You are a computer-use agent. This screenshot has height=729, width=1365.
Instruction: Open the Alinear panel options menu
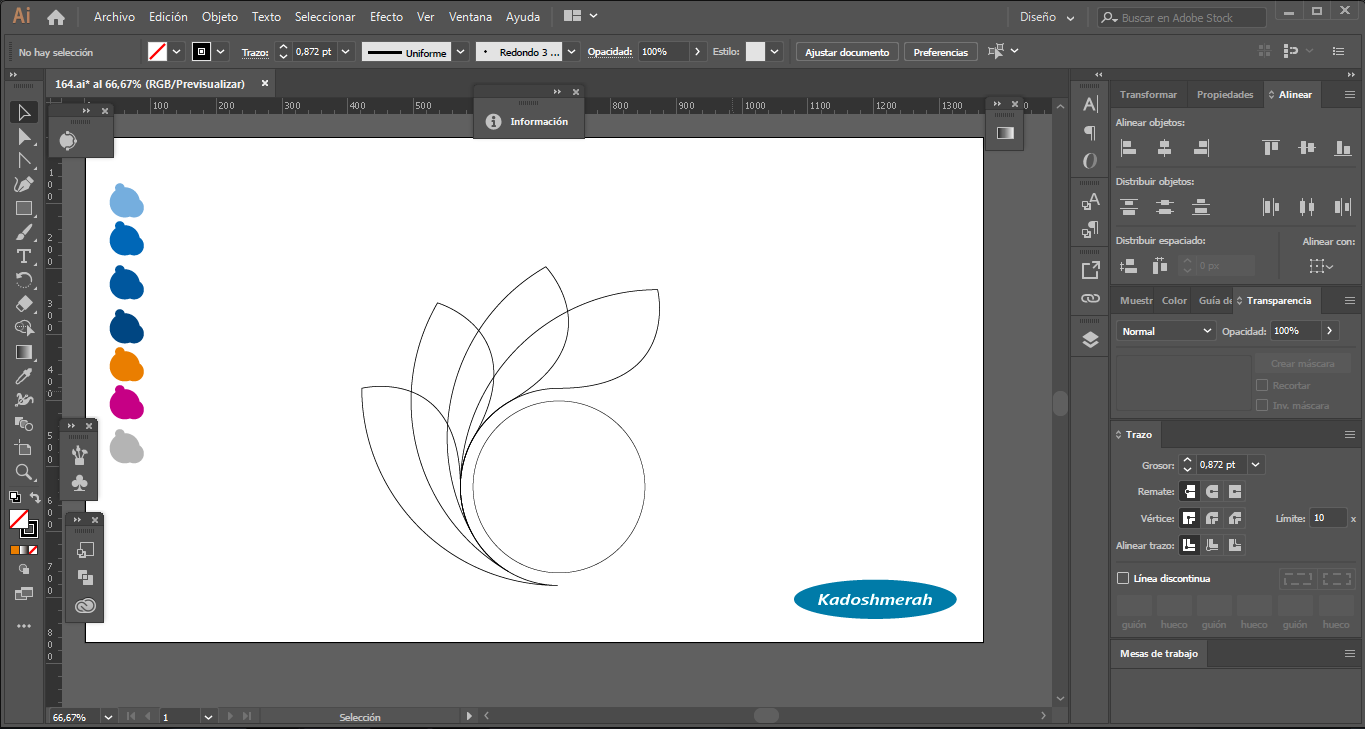click(1349, 95)
